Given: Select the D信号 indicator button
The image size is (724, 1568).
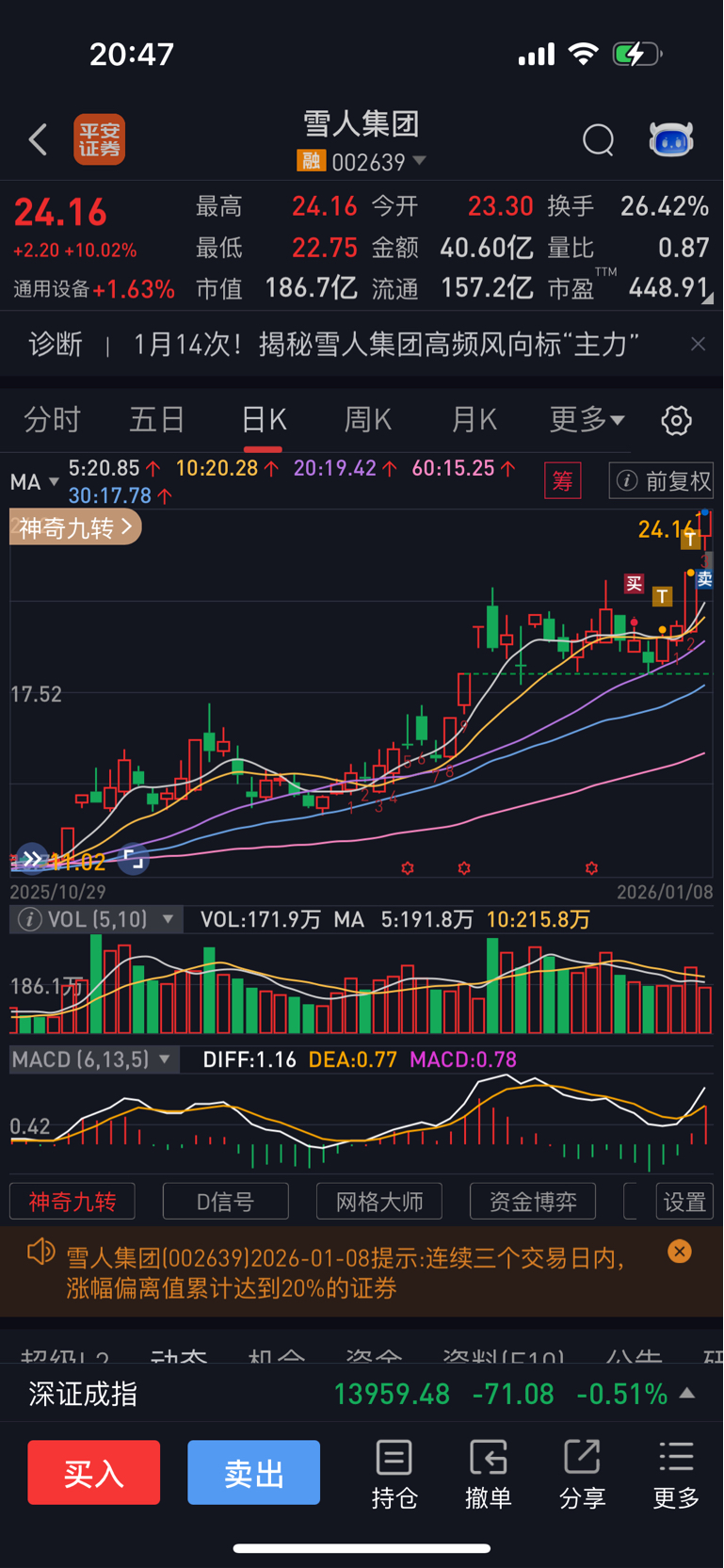Looking at the screenshot, I should pyautogui.click(x=226, y=1202).
